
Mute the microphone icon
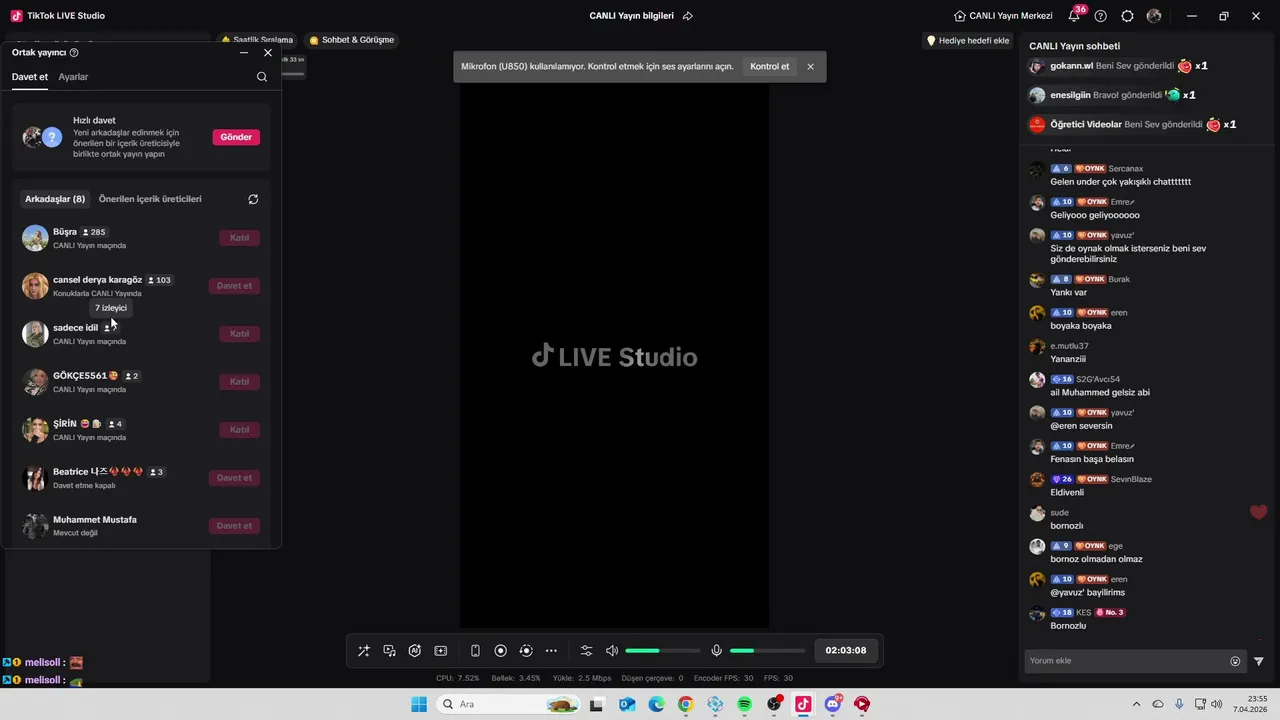pyautogui.click(x=717, y=651)
